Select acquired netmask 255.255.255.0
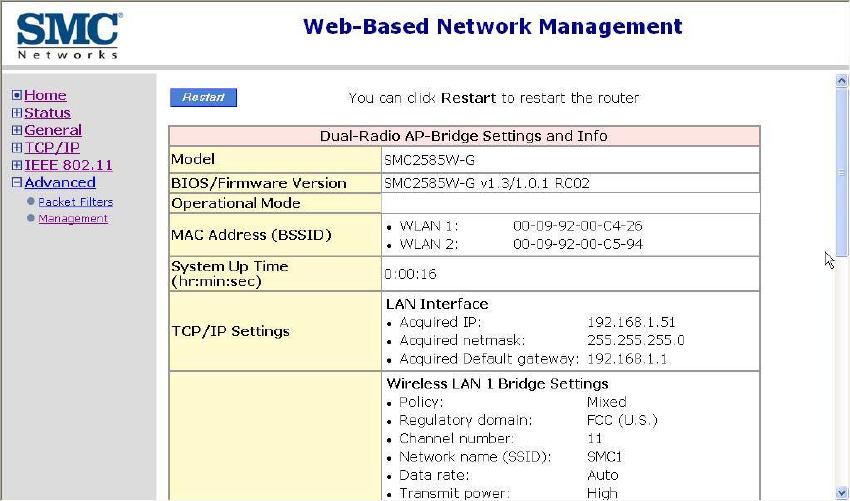Screen dimensions: 850x501 (636, 341)
